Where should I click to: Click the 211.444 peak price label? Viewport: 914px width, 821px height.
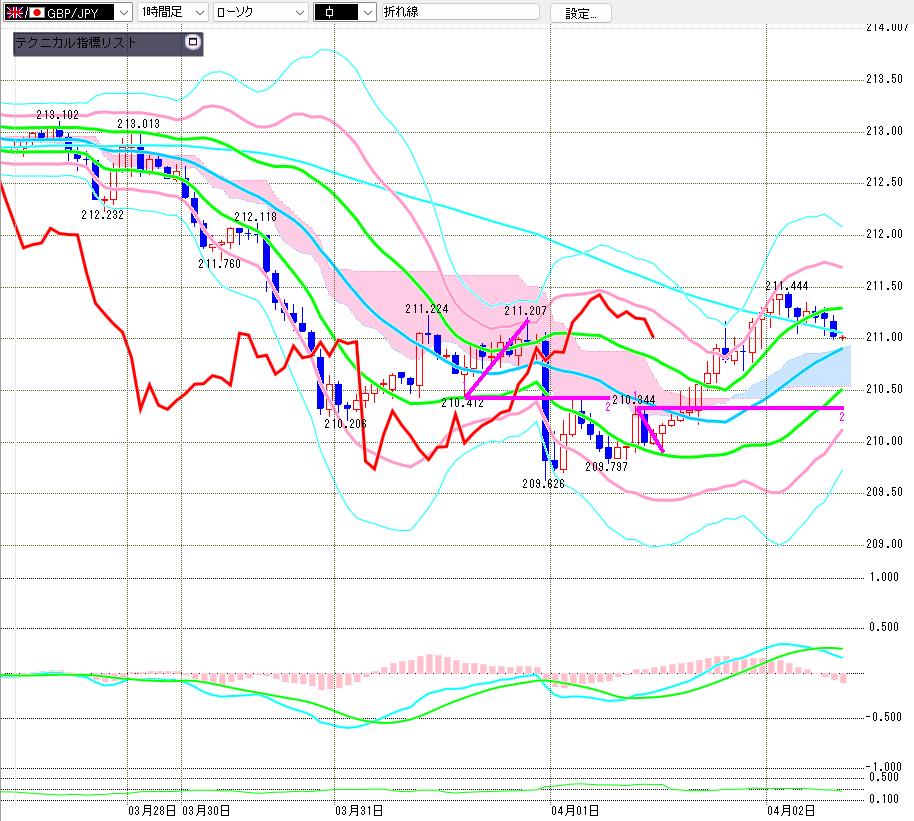(x=787, y=286)
